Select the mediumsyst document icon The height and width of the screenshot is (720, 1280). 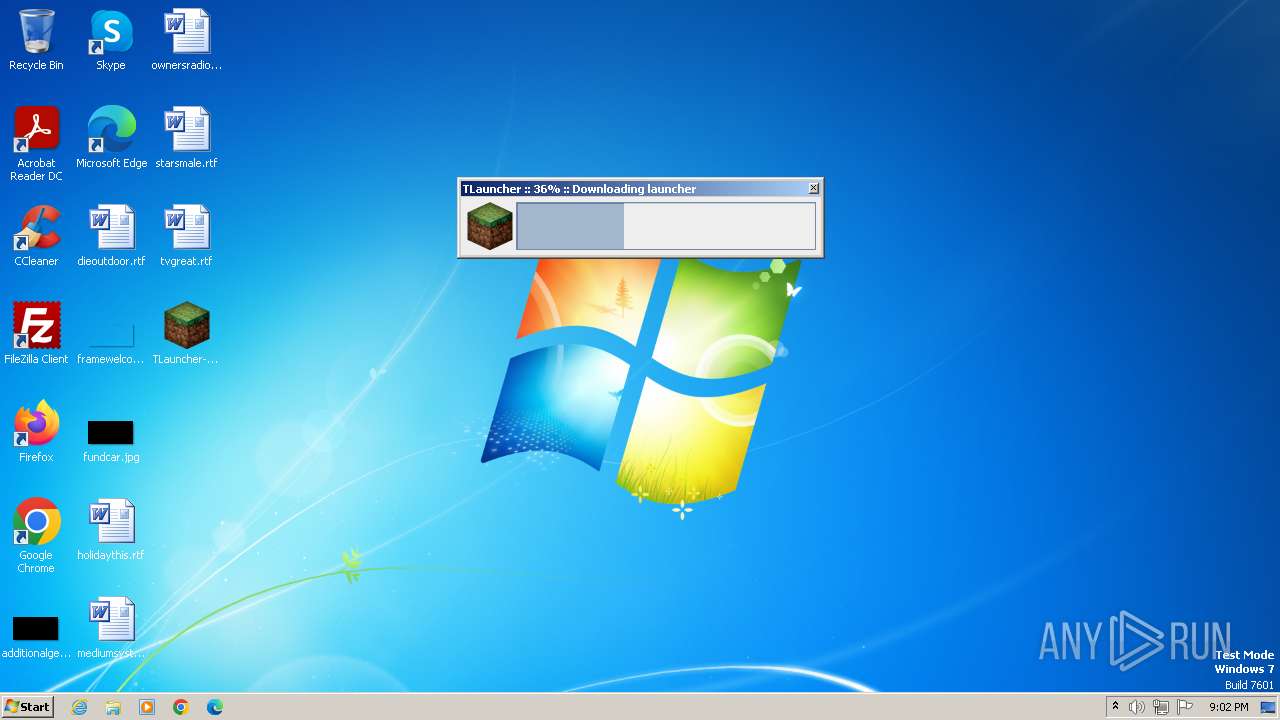[111, 628]
